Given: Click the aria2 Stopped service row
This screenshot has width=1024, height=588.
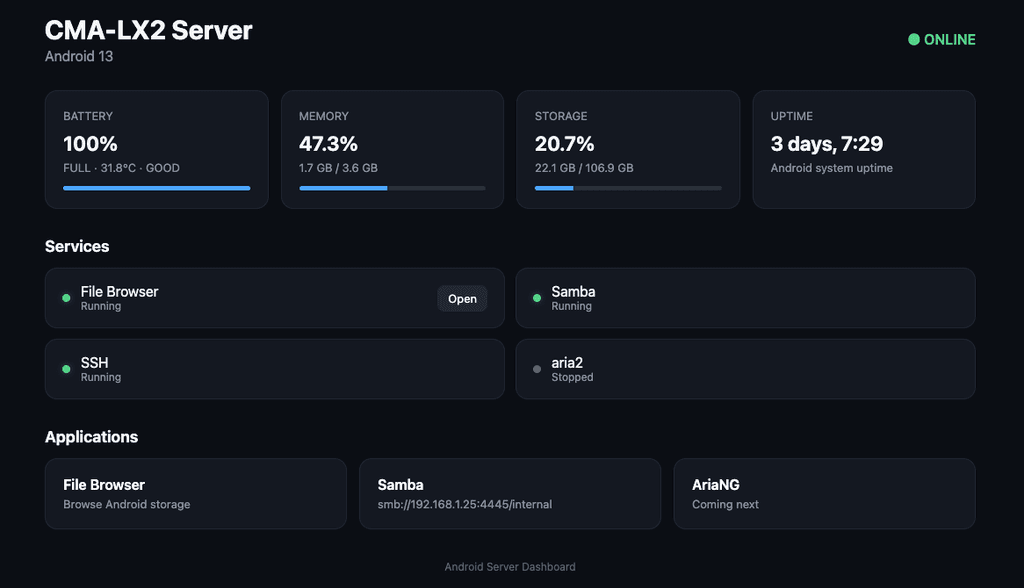Looking at the screenshot, I should tap(745, 369).
